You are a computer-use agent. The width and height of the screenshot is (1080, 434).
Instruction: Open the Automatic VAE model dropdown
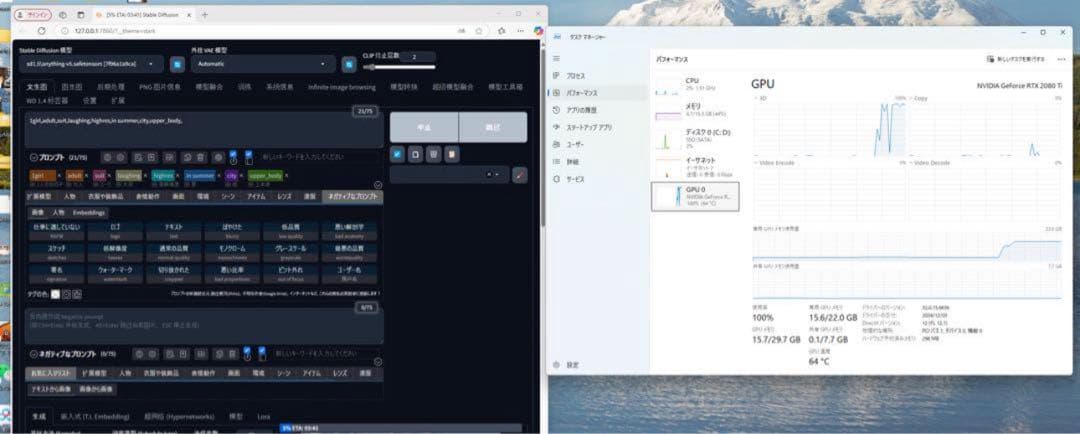click(x=263, y=64)
